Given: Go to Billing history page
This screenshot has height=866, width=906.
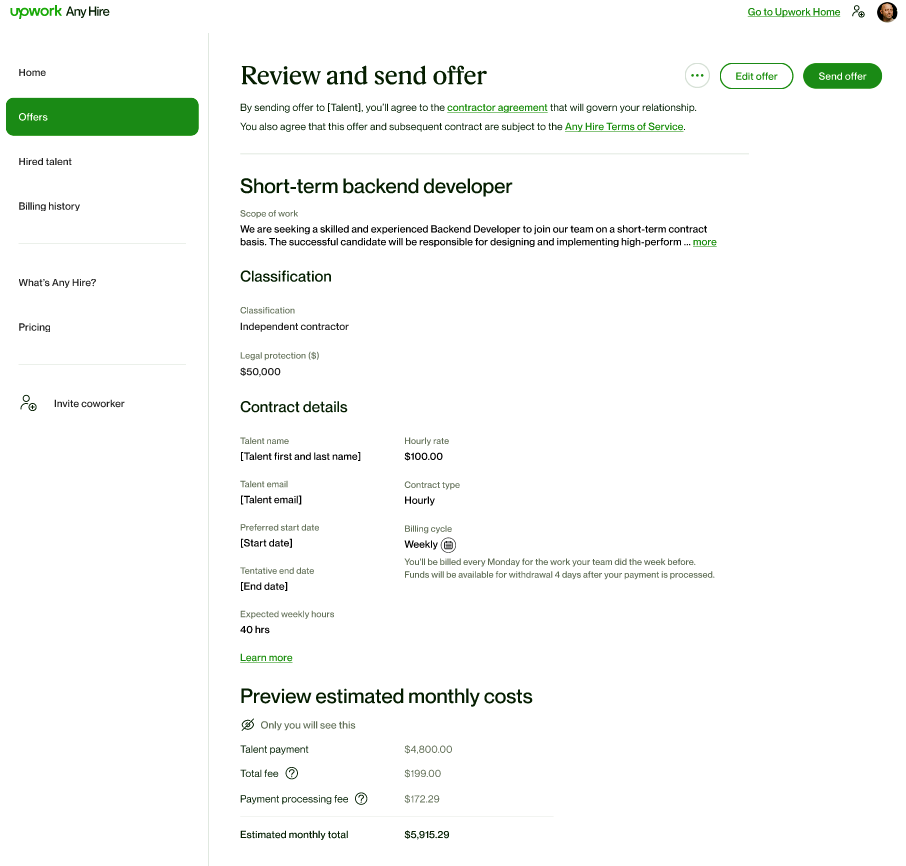Looking at the screenshot, I should (x=49, y=206).
